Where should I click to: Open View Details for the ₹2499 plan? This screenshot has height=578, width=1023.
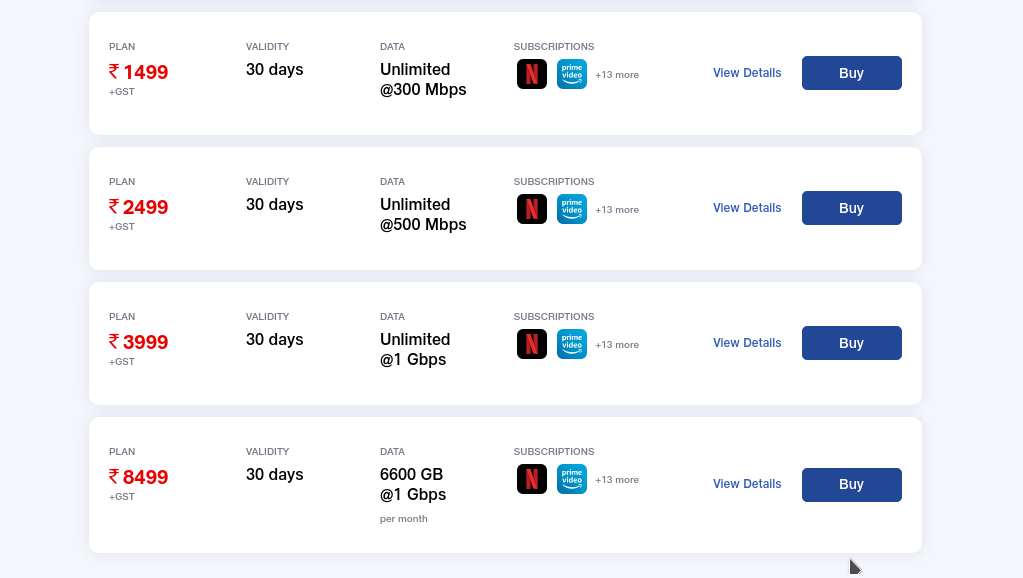pyautogui.click(x=747, y=208)
